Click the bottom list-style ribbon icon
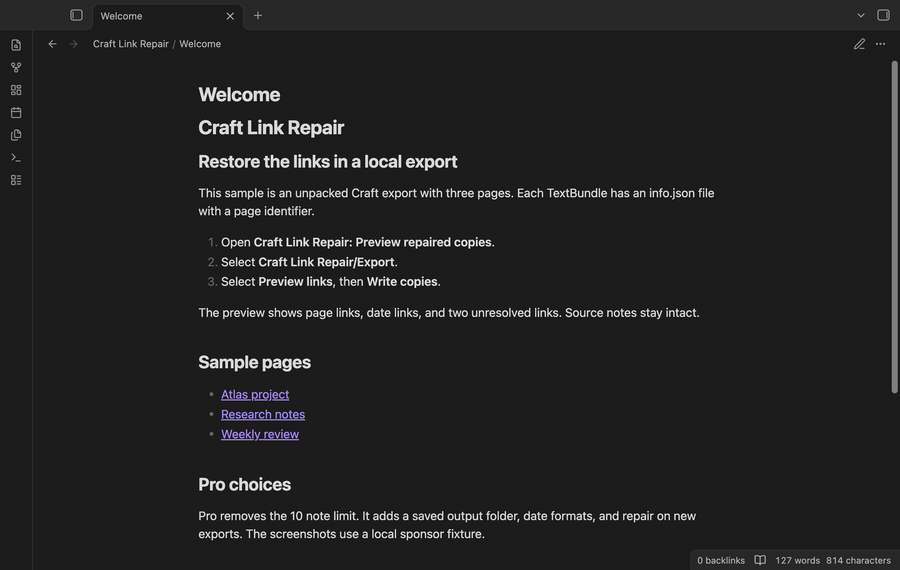The image size is (900, 570). click(16, 180)
